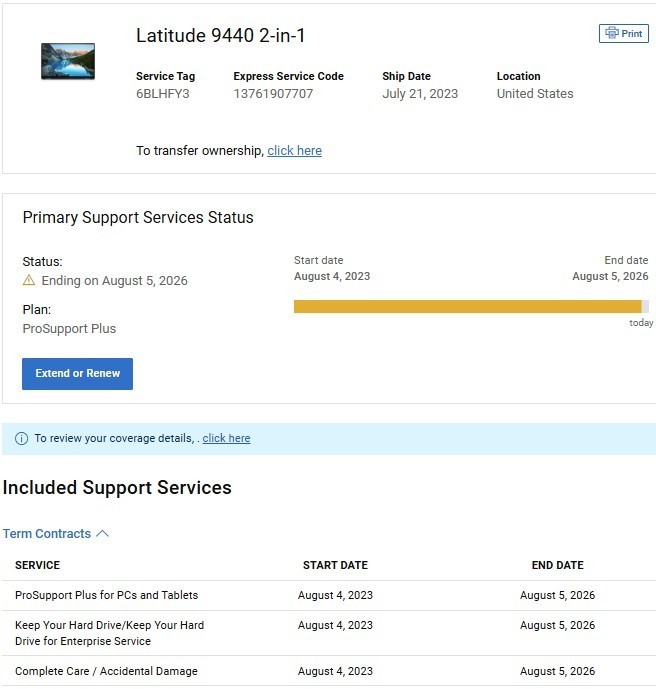656x689 pixels.
Task: Click the chevron beside Term Contracts
Action: (102, 533)
